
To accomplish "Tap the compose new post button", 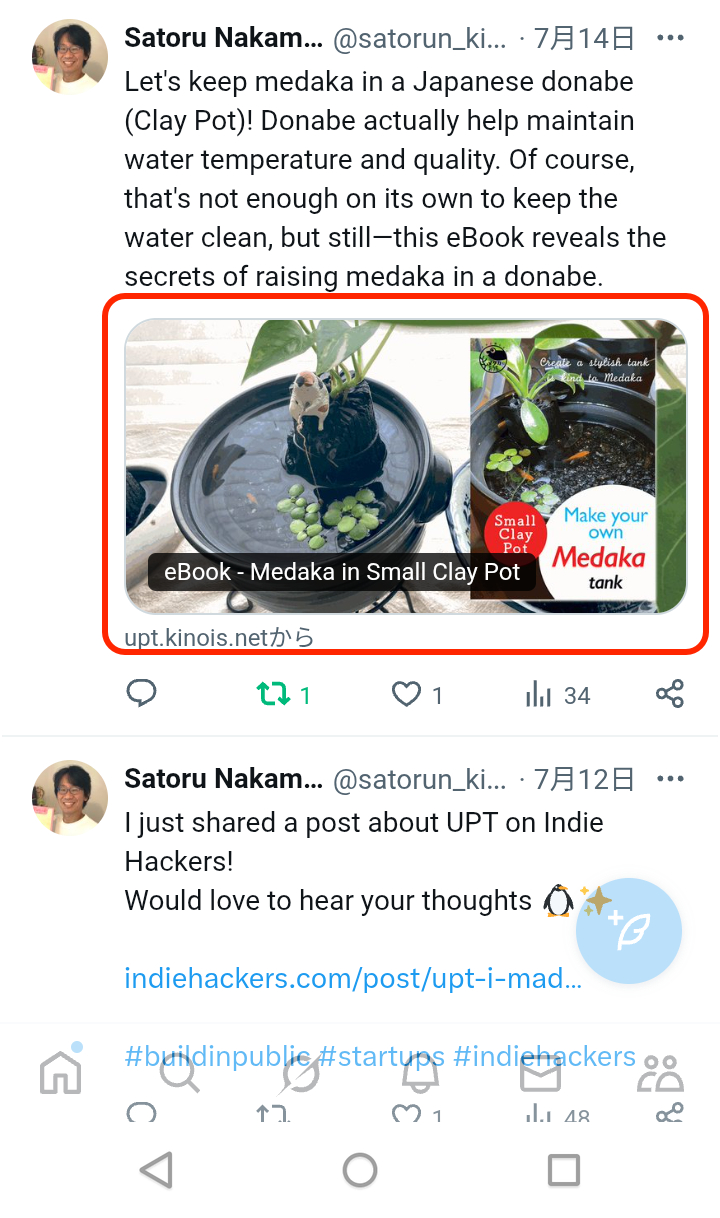I will coord(629,931).
